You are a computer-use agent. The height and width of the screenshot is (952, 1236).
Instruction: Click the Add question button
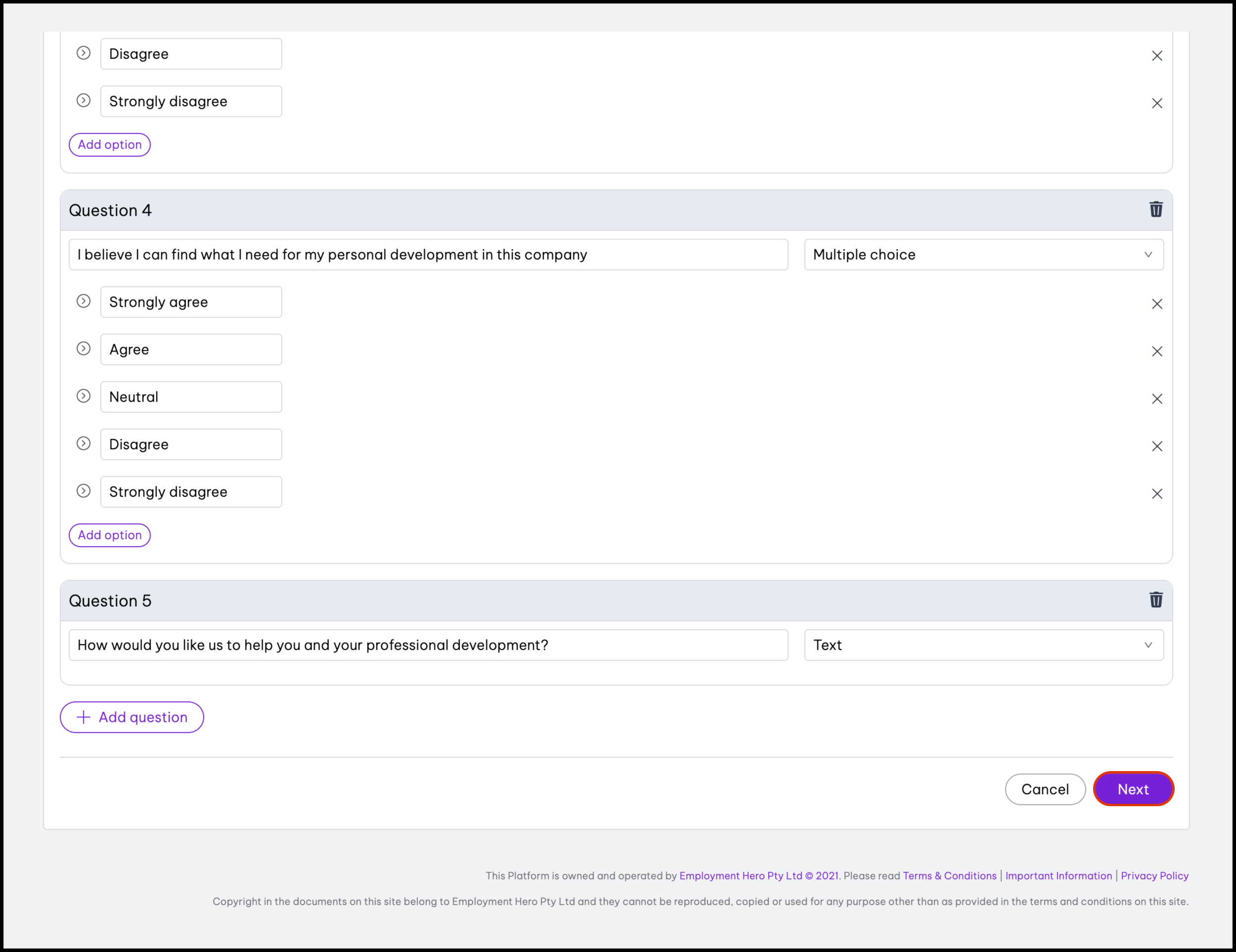point(132,717)
